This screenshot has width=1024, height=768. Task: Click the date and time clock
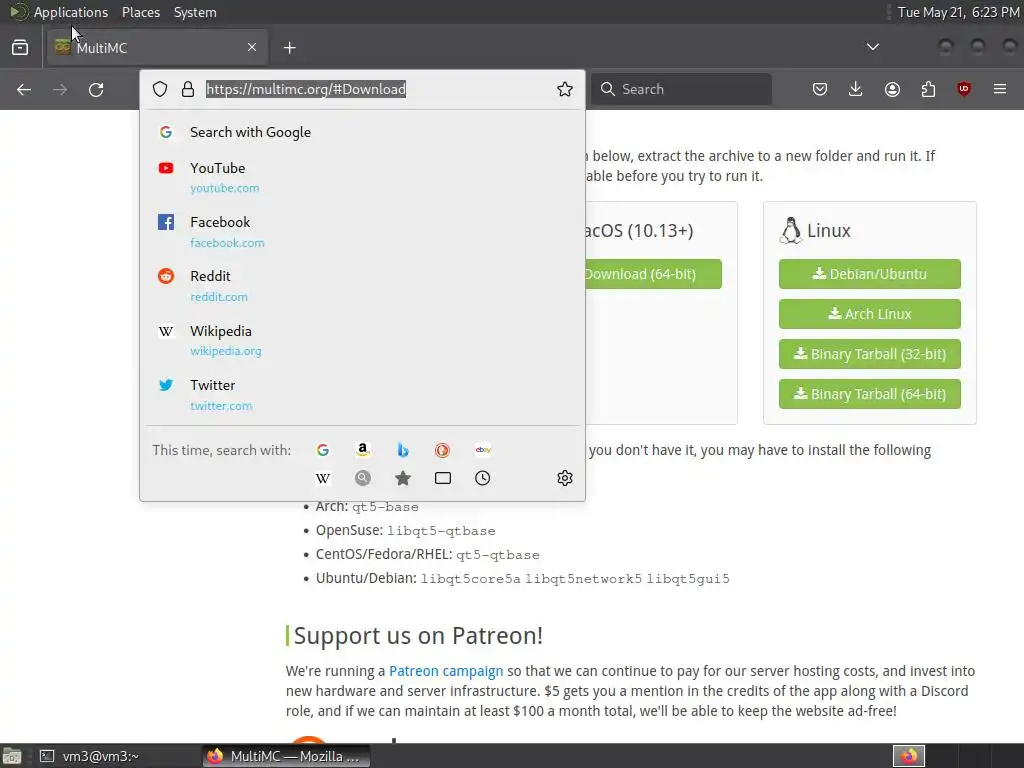coord(958,12)
